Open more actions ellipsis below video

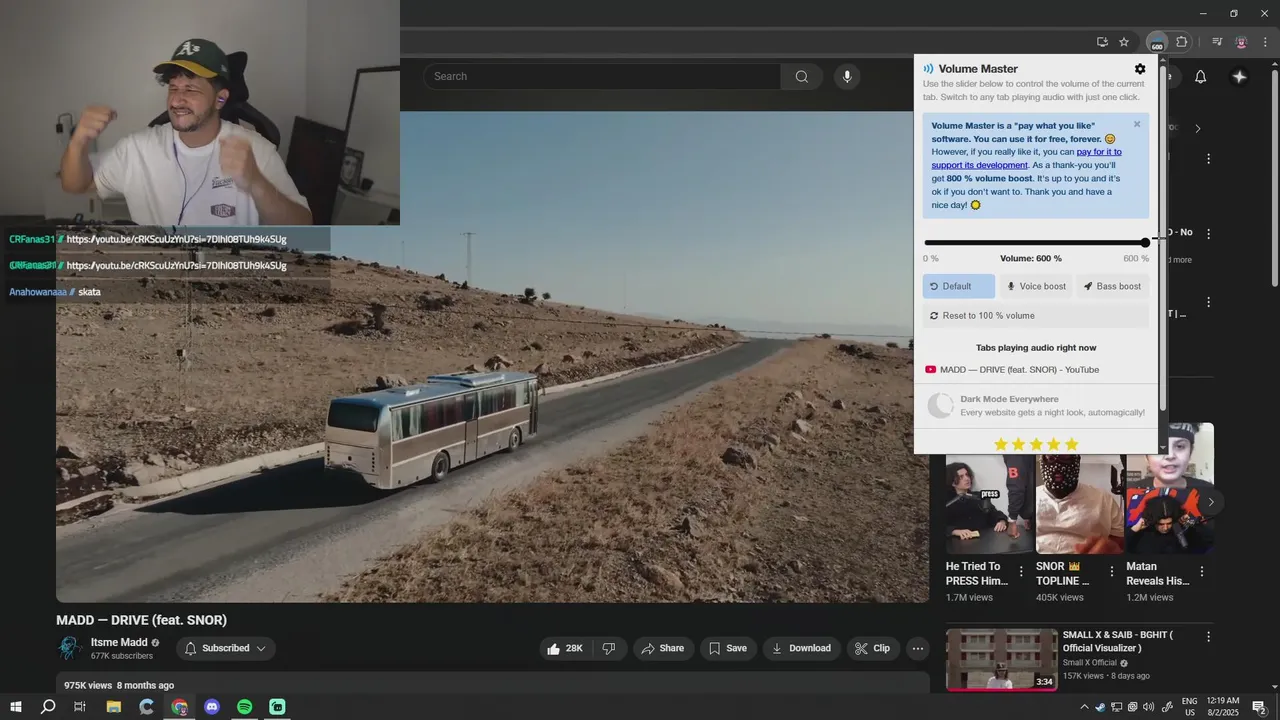click(x=917, y=648)
